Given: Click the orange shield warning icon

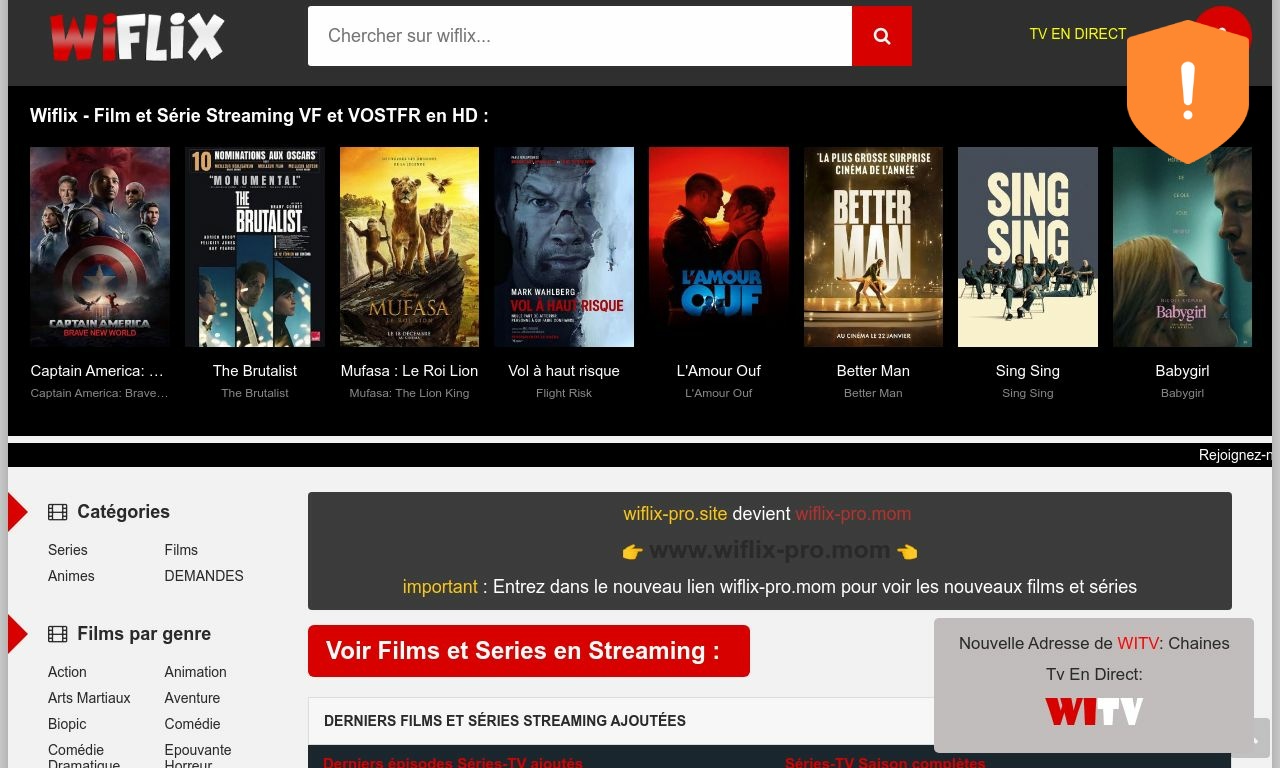Looking at the screenshot, I should pyautogui.click(x=1188, y=91).
